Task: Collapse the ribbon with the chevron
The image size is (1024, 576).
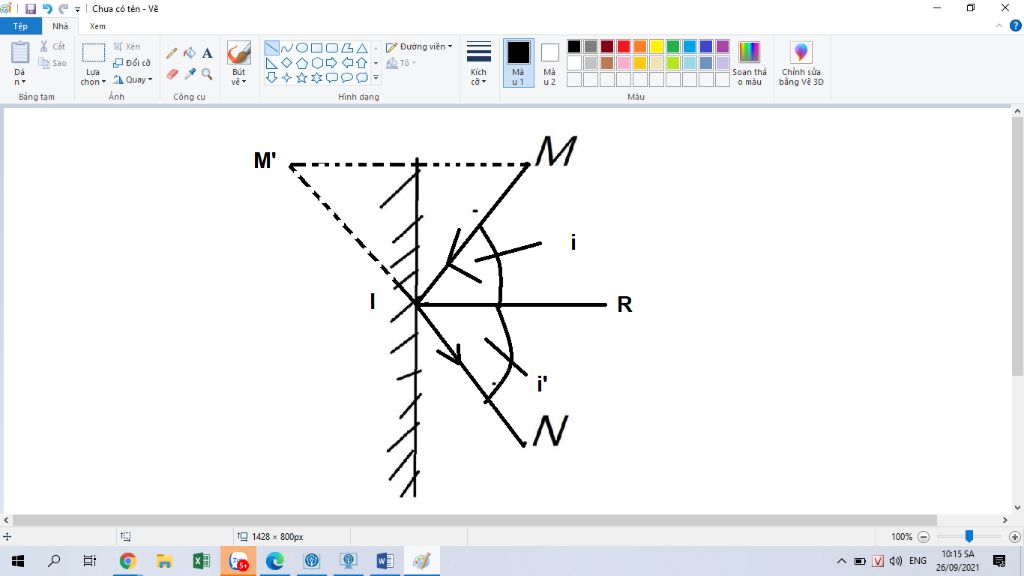Action: pos(999,25)
